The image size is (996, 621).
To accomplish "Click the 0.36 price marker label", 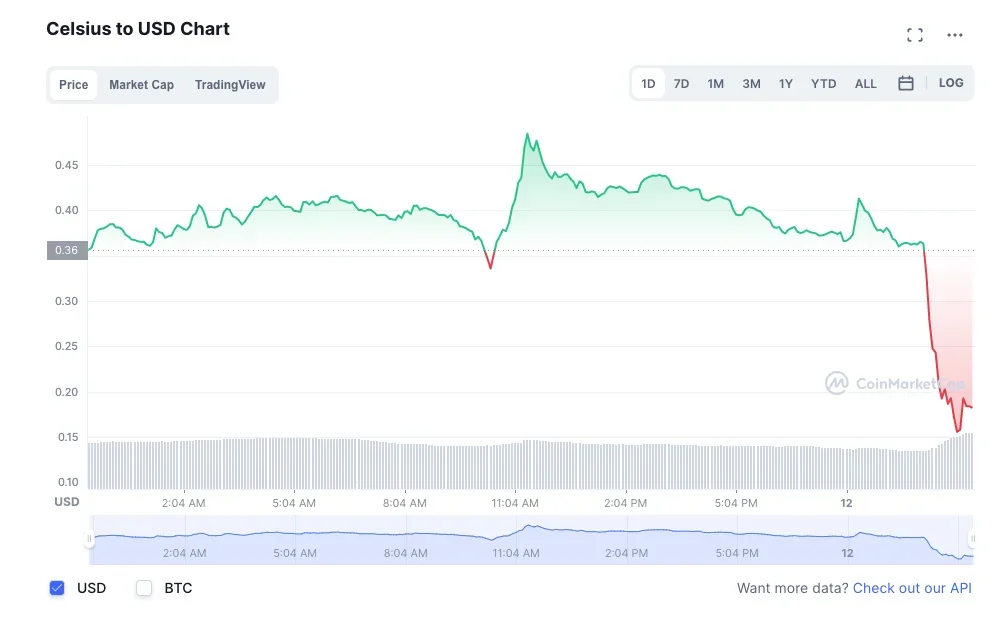I will point(67,250).
